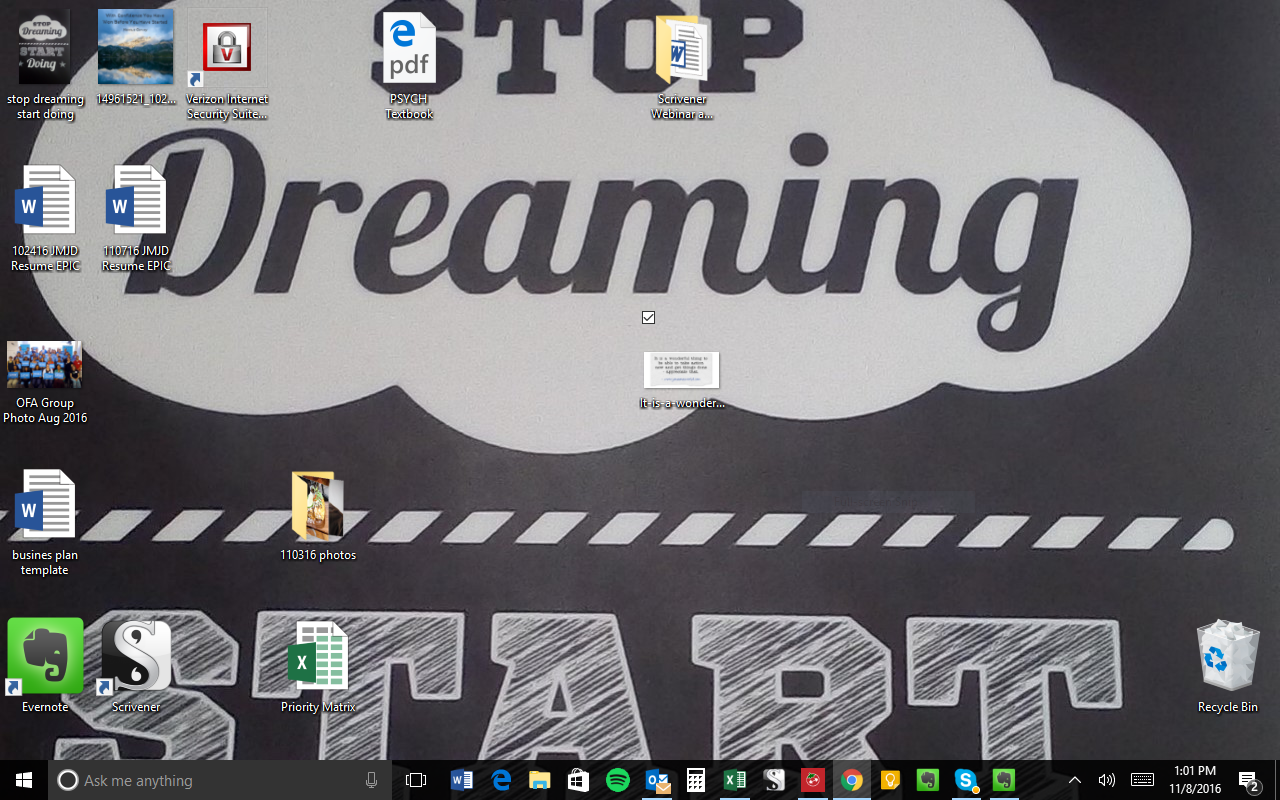Viewport: 1280px width, 800px height.
Task: Open the Windows Start menu
Action: [x=24, y=780]
